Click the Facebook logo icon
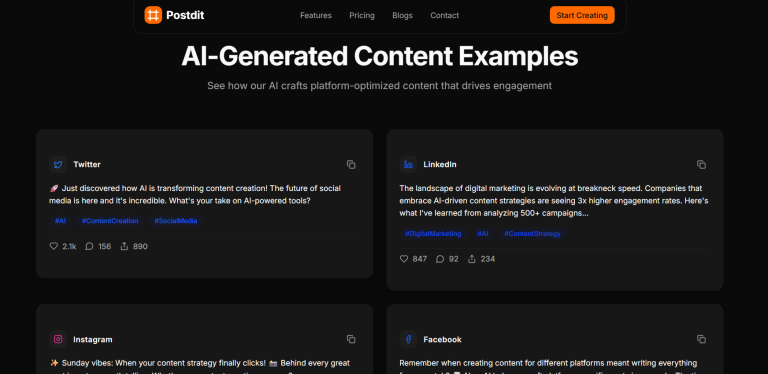Screen dimensions: 768x374 pyautogui.click(x=408, y=339)
